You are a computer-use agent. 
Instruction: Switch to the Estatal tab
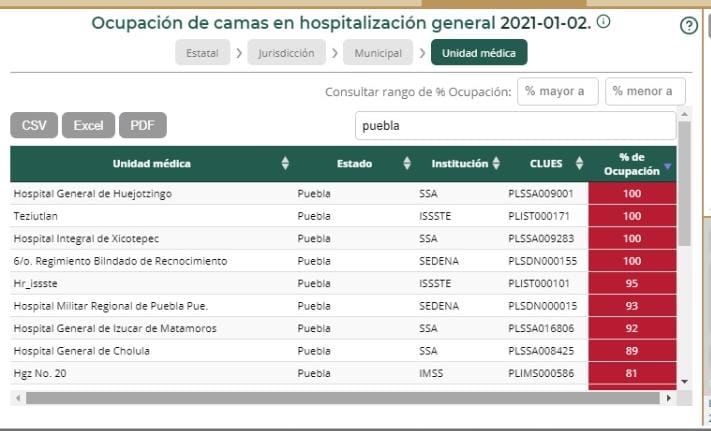203,53
